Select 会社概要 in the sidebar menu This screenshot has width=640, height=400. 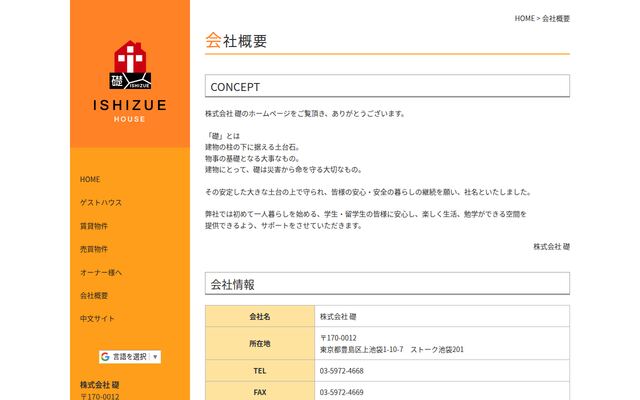click(94, 296)
